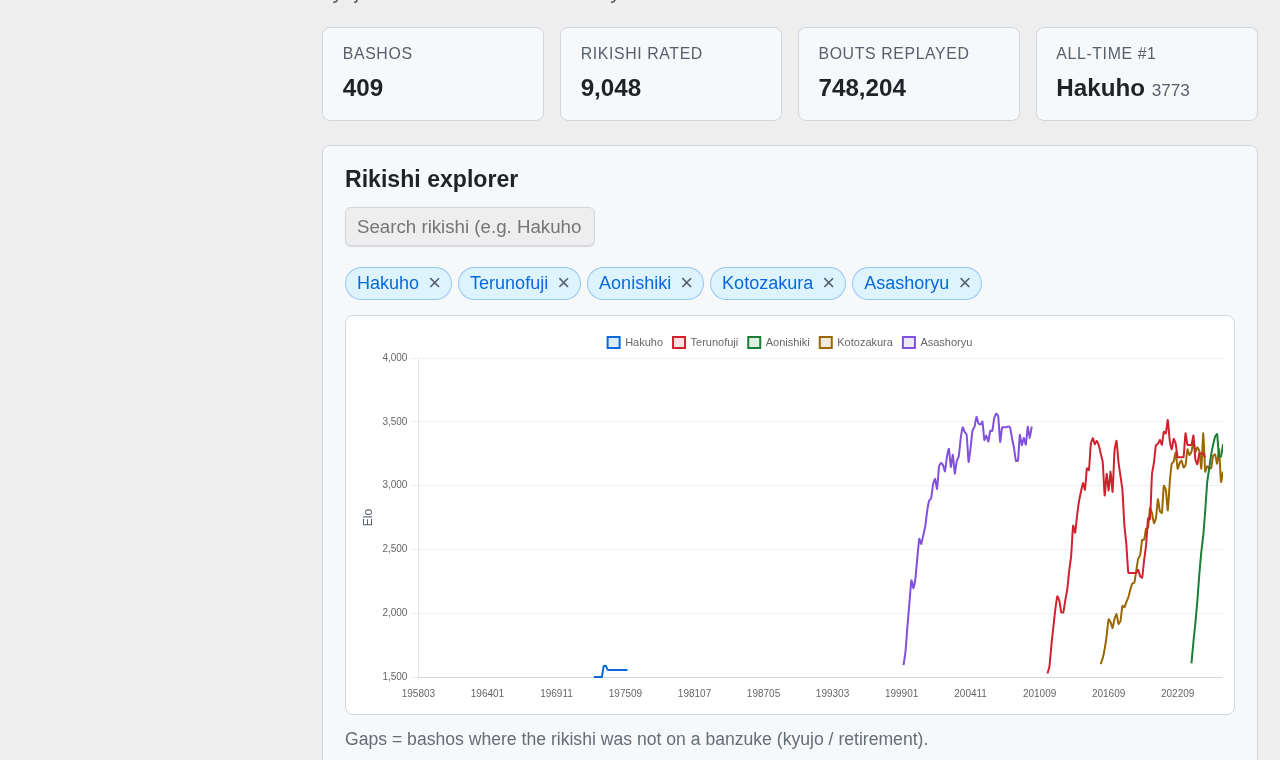
Task: Toggle Hakuho series via blue legend box
Action: (614, 342)
